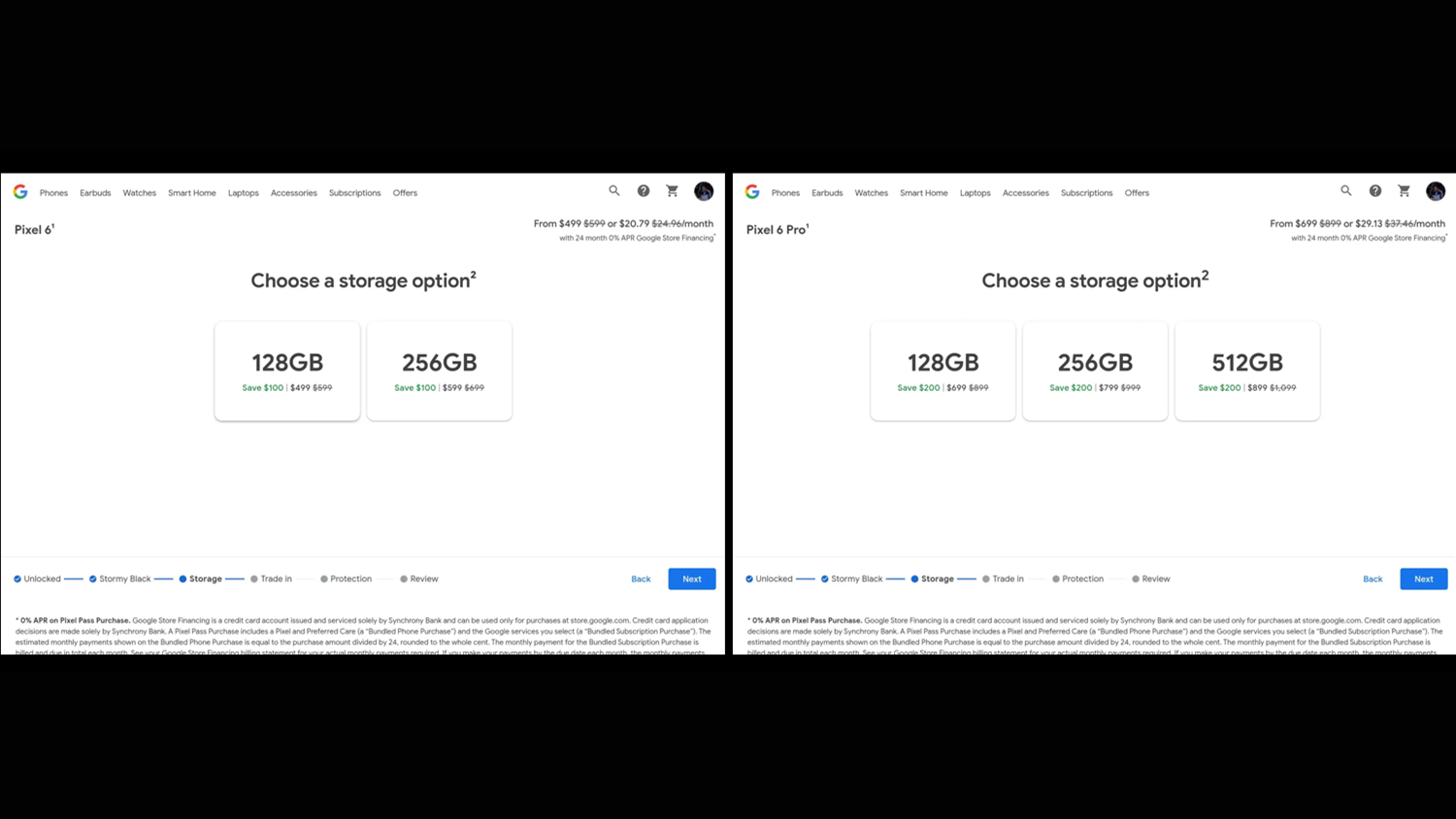
Task: Open Subscriptions menu on Pixel 6 Pro page
Action: coord(1086,193)
